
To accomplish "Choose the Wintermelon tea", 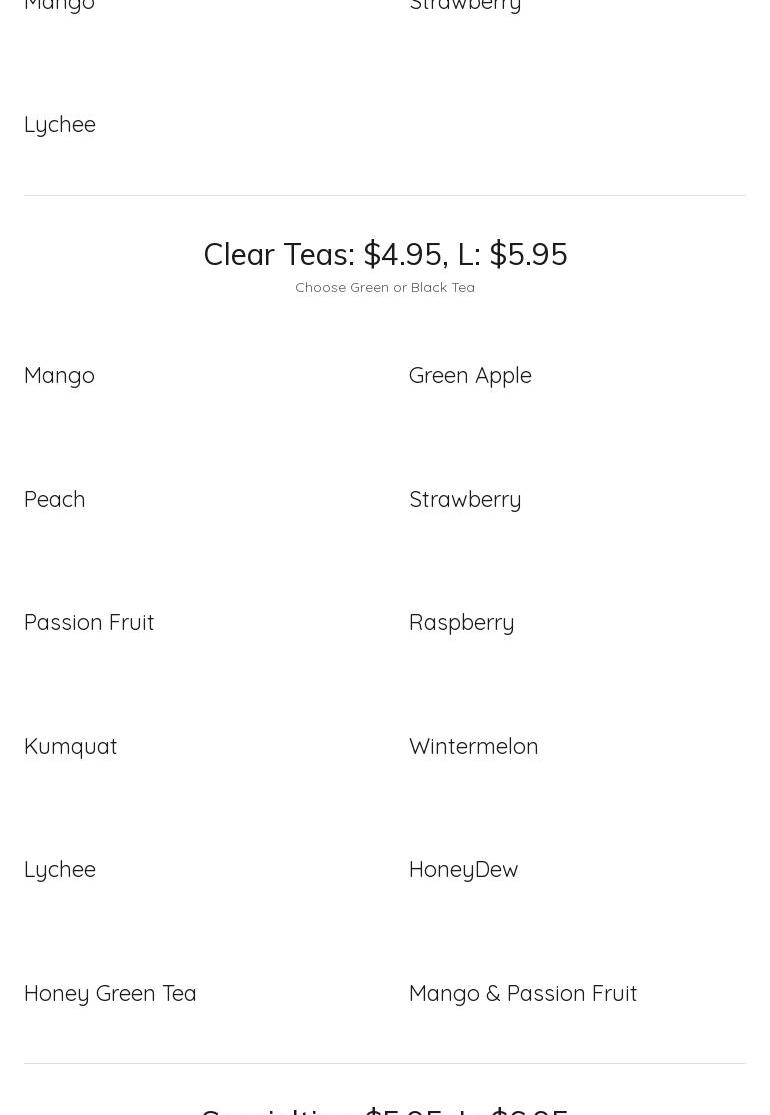I will coord(474,746).
